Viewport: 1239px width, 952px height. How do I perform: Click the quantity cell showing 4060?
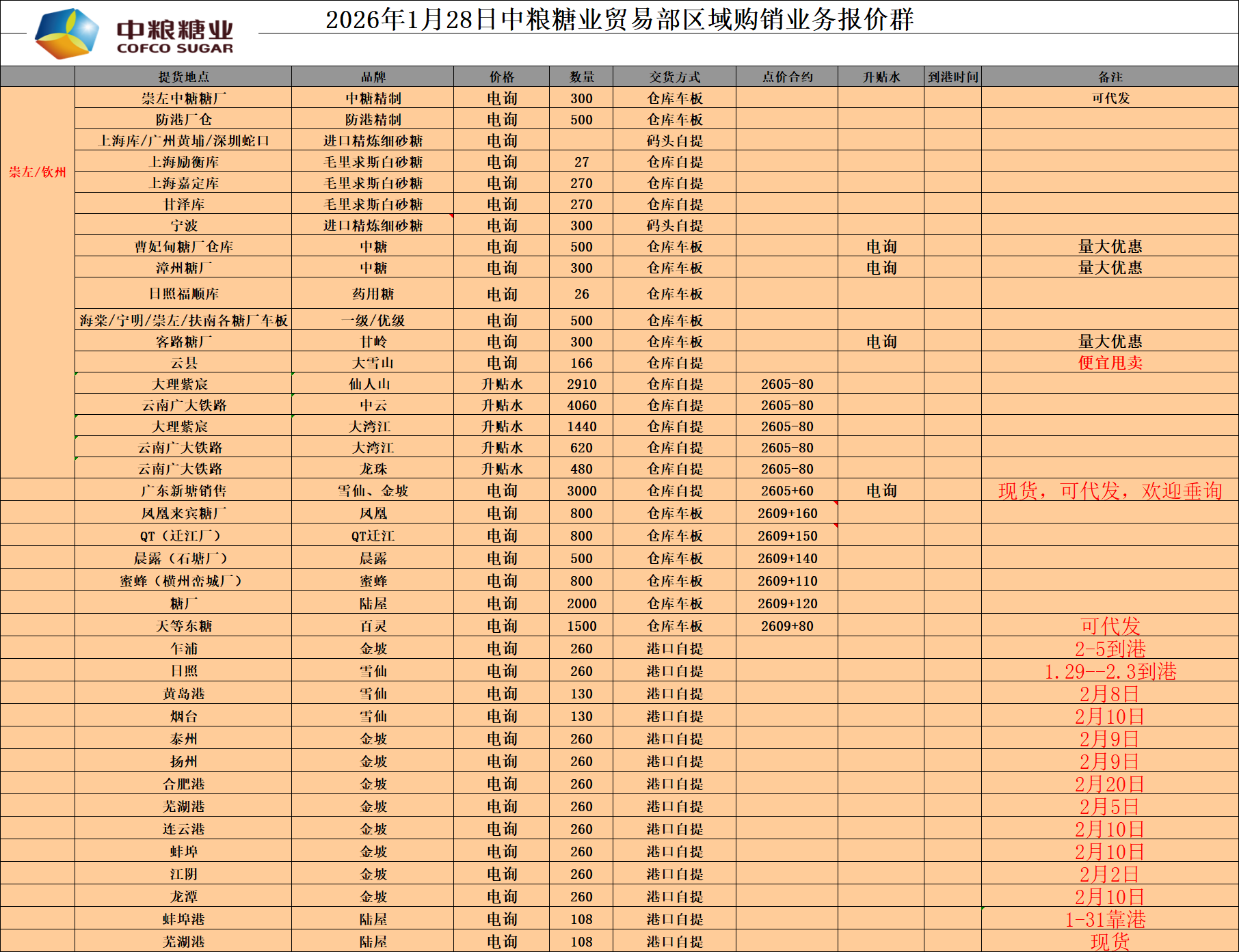(x=581, y=405)
